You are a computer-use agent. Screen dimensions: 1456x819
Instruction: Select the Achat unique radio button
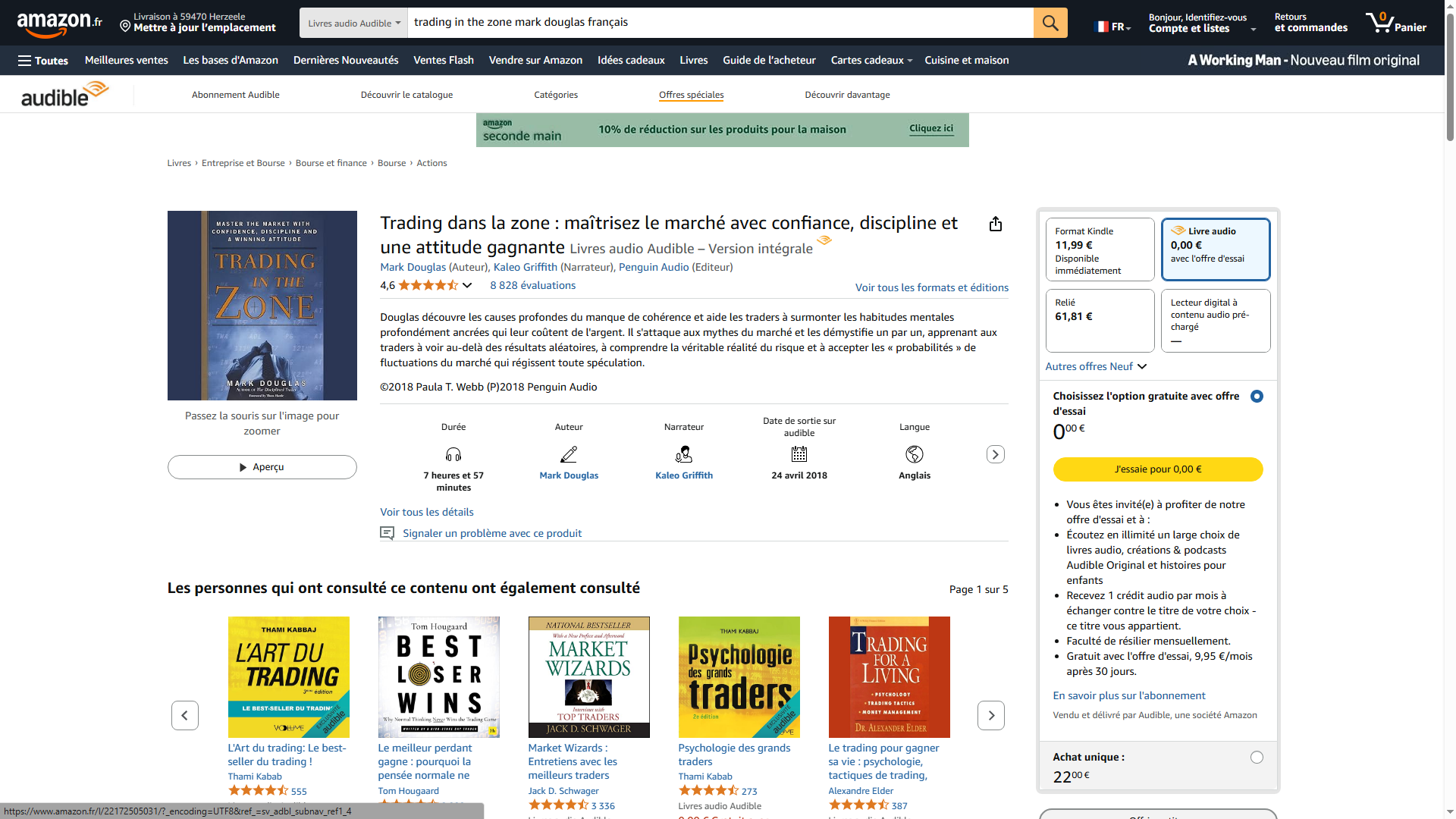click(1257, 758)
